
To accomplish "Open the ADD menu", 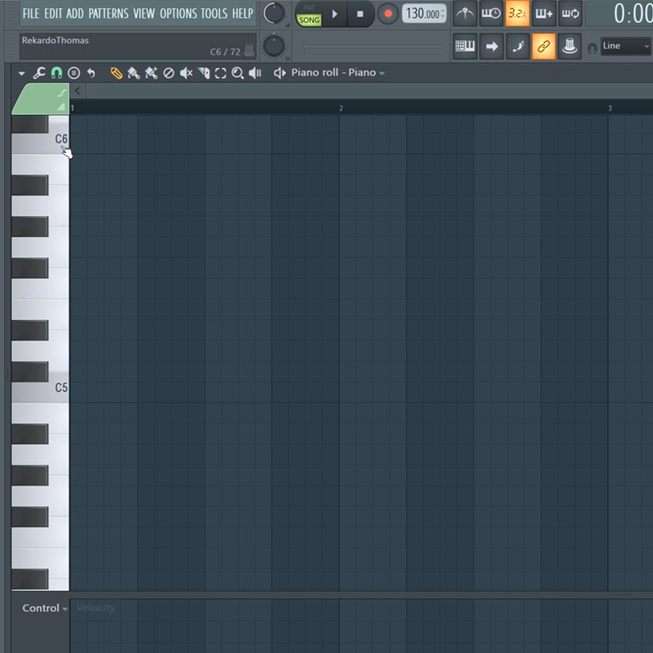I will (75, 13).
